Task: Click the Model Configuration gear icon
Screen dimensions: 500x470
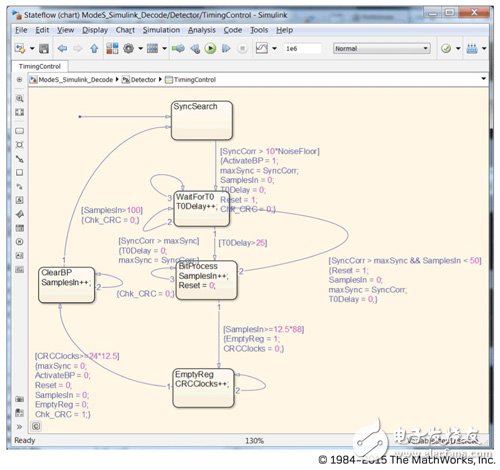Action: [129, 49]
